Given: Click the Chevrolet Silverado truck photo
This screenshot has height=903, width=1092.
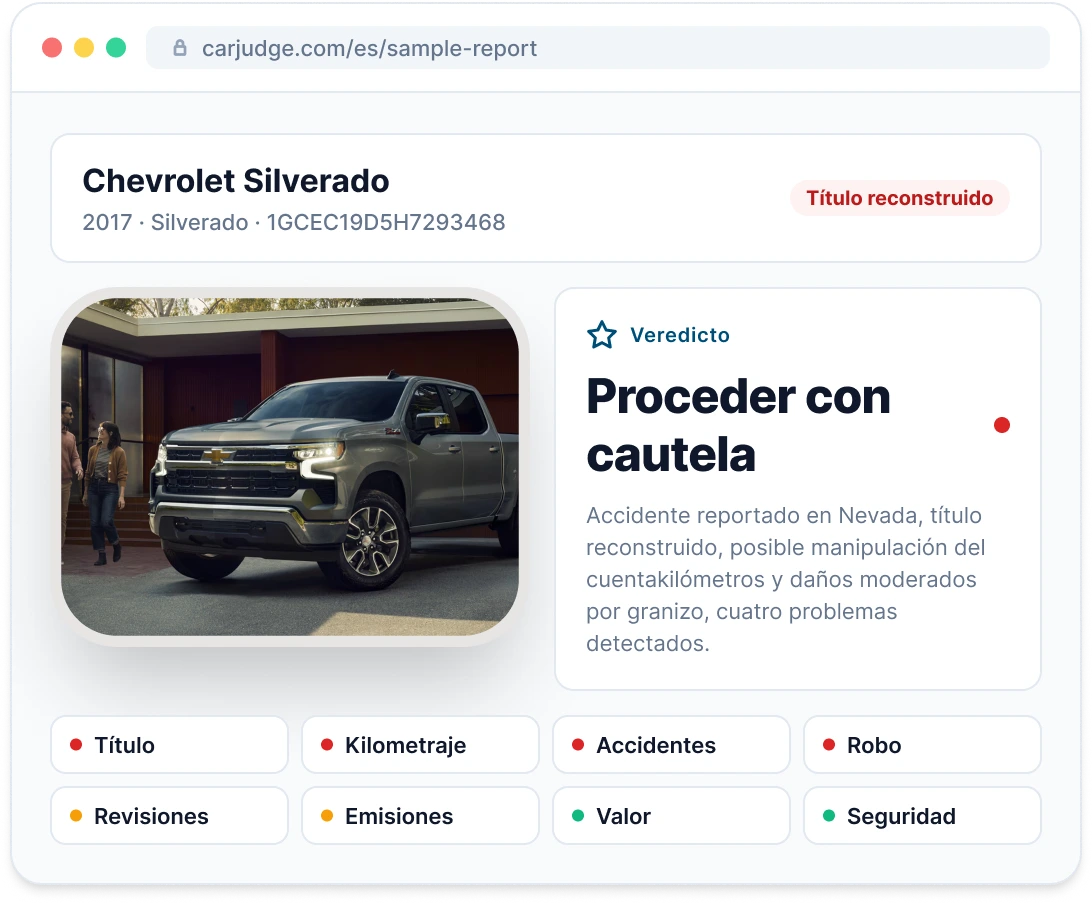Looking at the screenshot, I should pyautogui.click(x=290, y=466).
